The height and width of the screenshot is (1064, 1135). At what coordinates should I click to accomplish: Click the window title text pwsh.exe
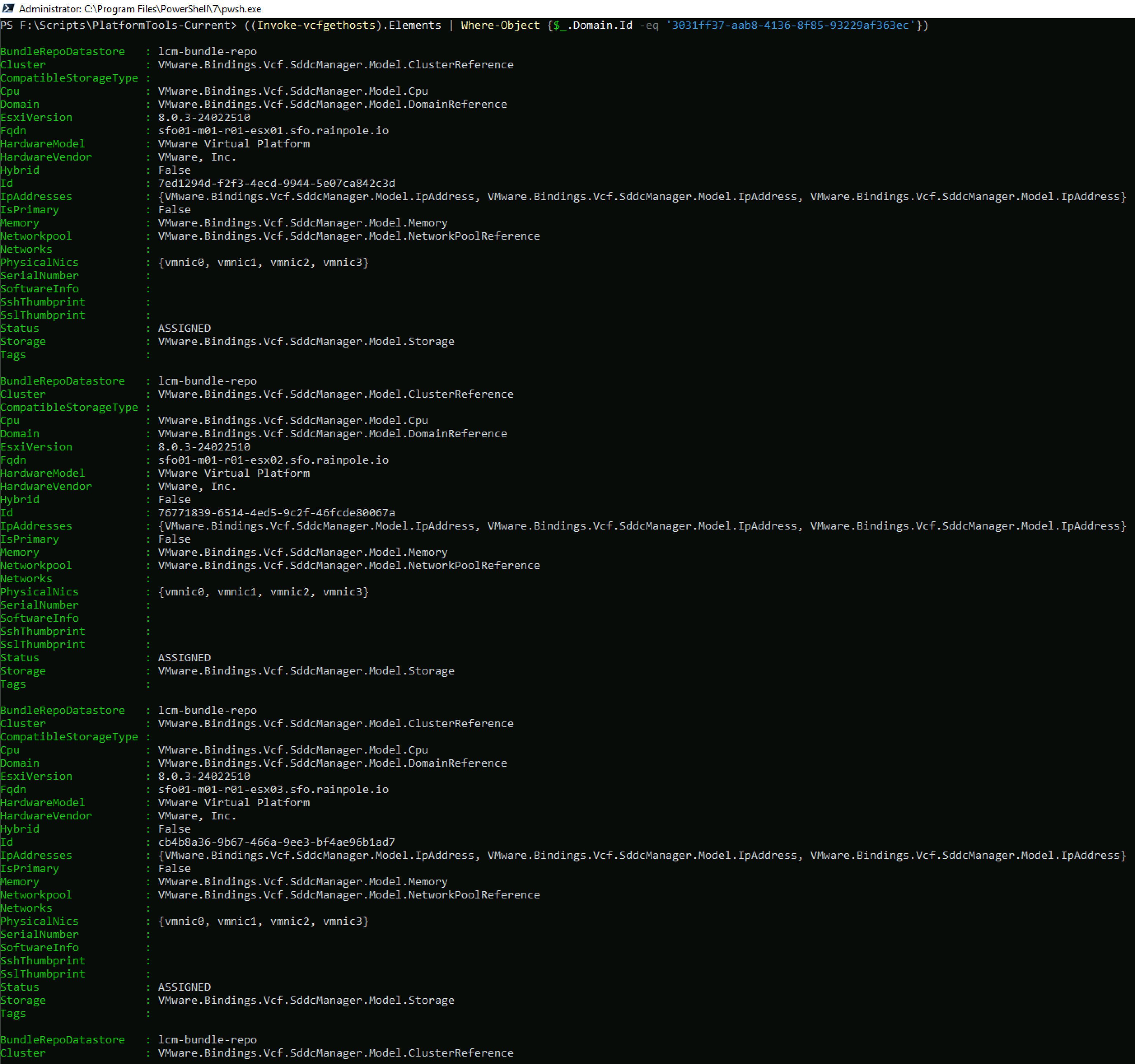pyautogui.click(x=244, y=9)
